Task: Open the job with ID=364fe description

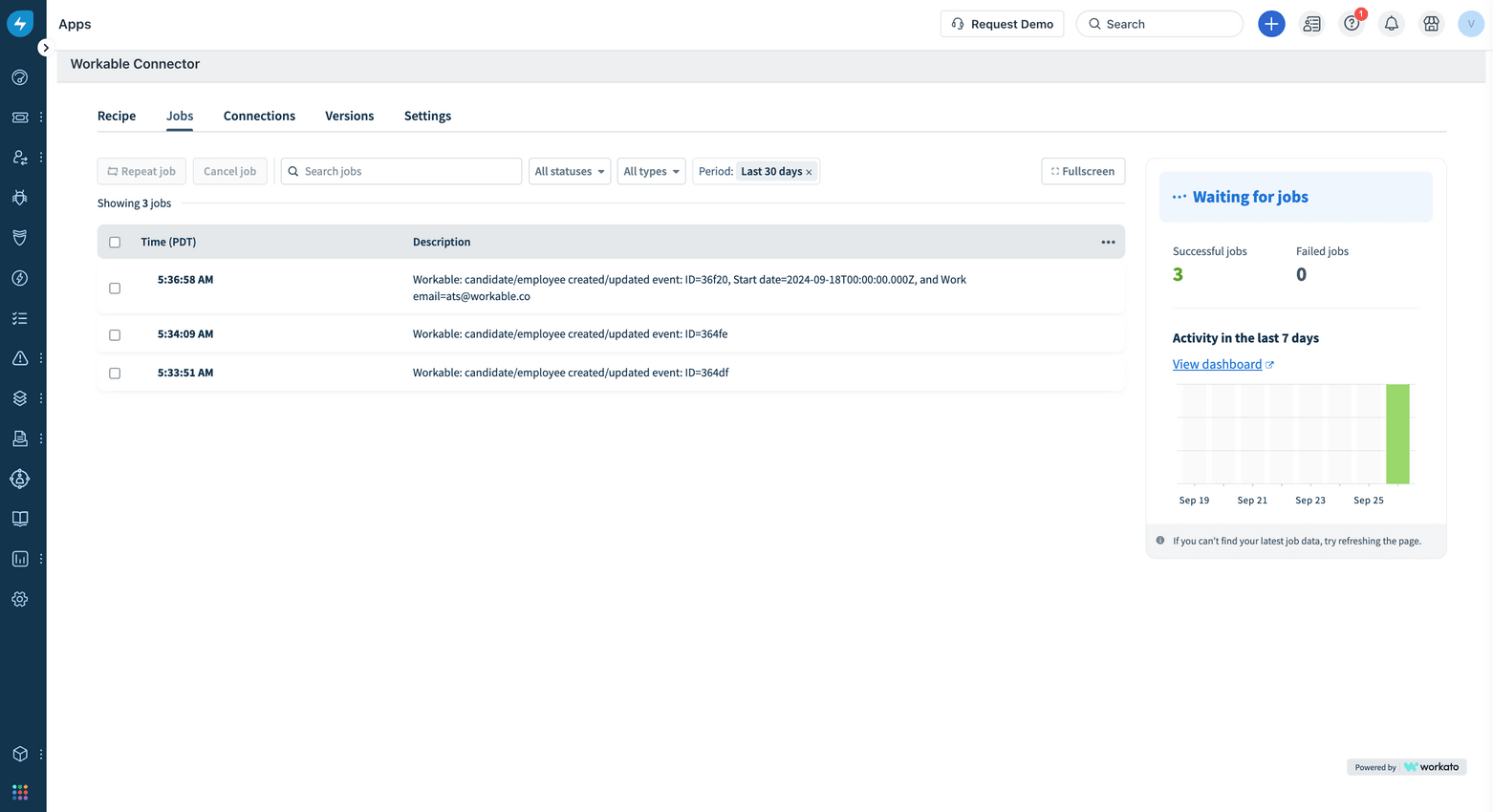Action: [570, 334]
